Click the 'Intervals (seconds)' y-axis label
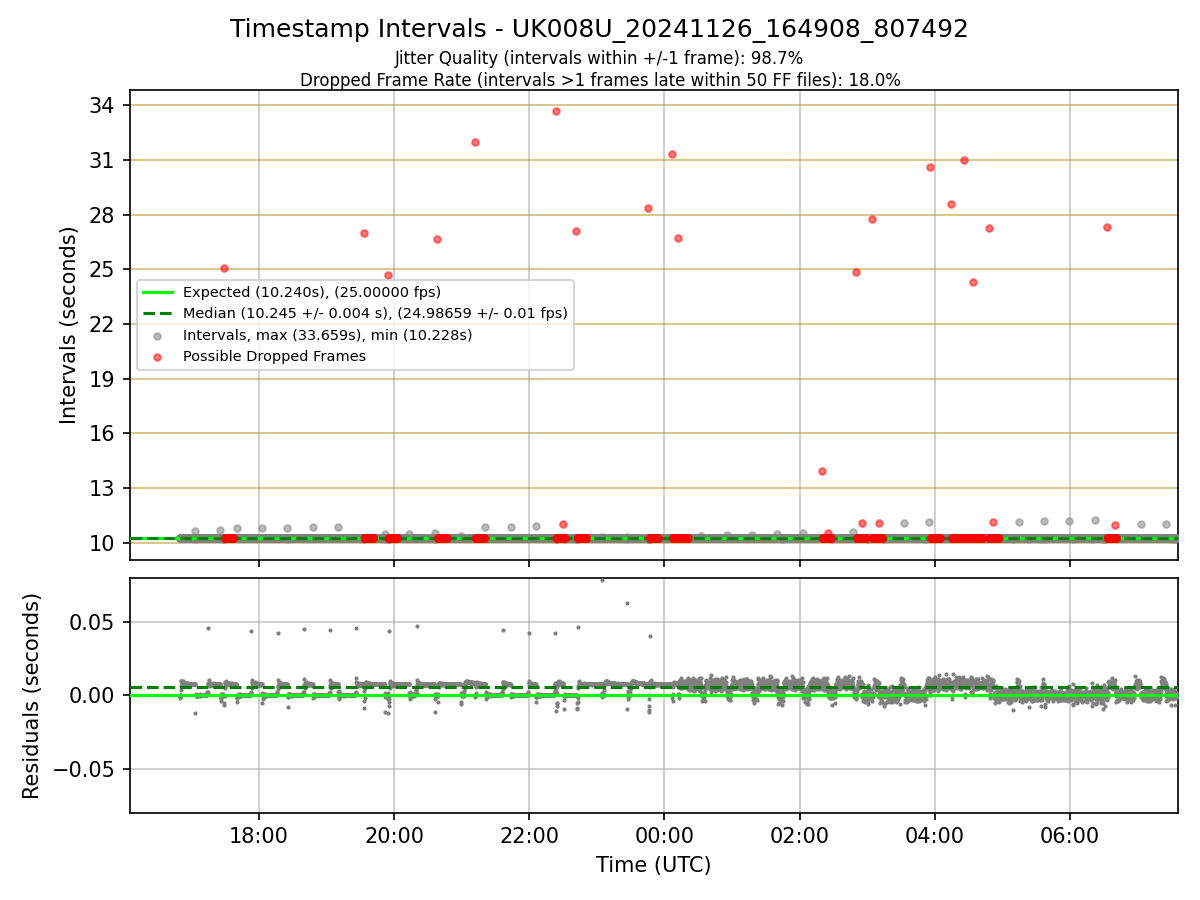The image size is (1200, 900). tap(68, 325)
